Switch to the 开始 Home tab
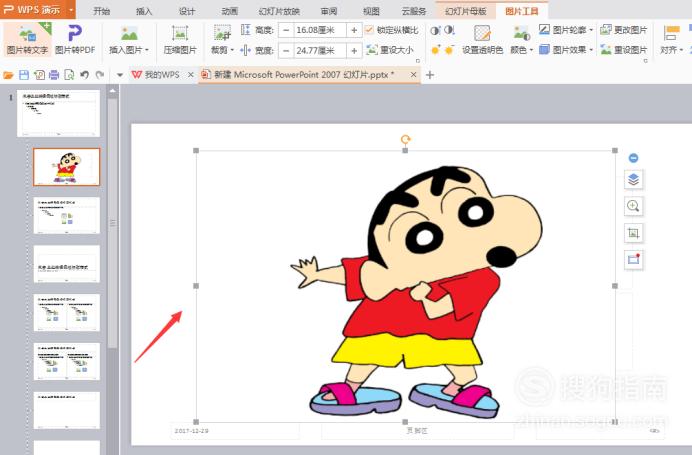Viewport: 692px width, 455px height. (x=102, y=11)
